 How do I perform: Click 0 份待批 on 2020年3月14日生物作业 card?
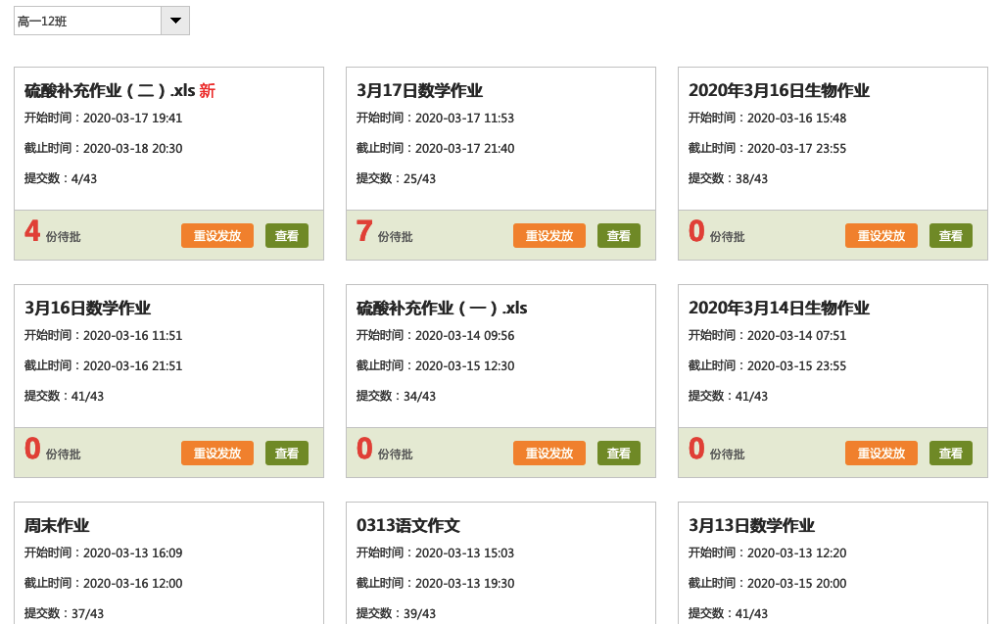click(716, 449)
